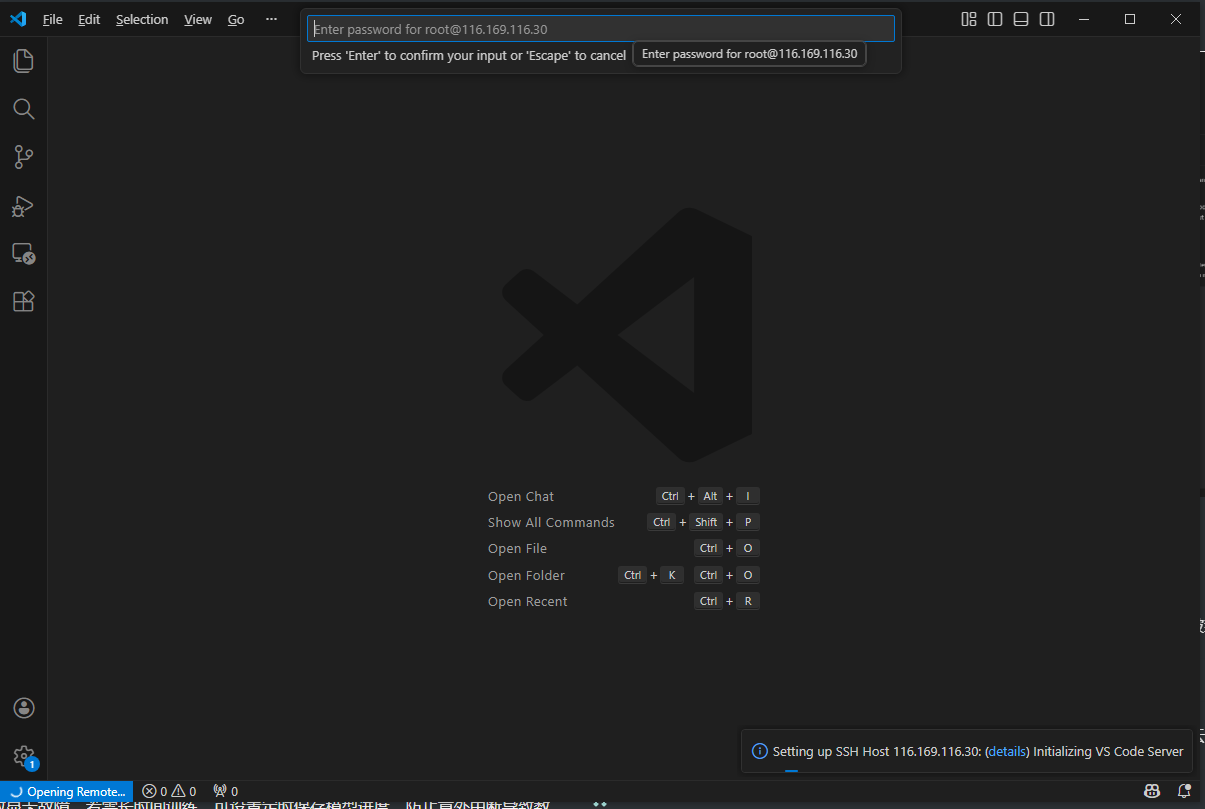Viewport: 1205px width, 809px height.
Task: Open the details link in SSH notification
Action: click(x=1007, y=751)
